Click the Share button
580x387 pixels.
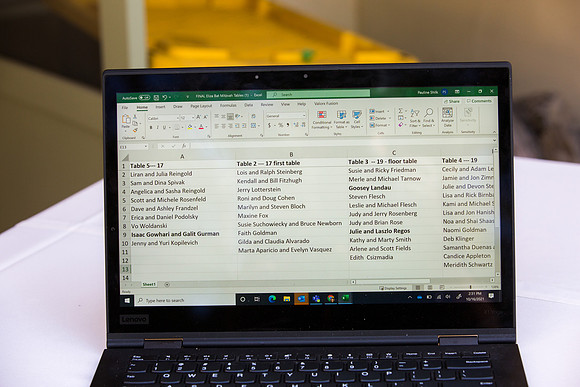[x=452, y=101]
